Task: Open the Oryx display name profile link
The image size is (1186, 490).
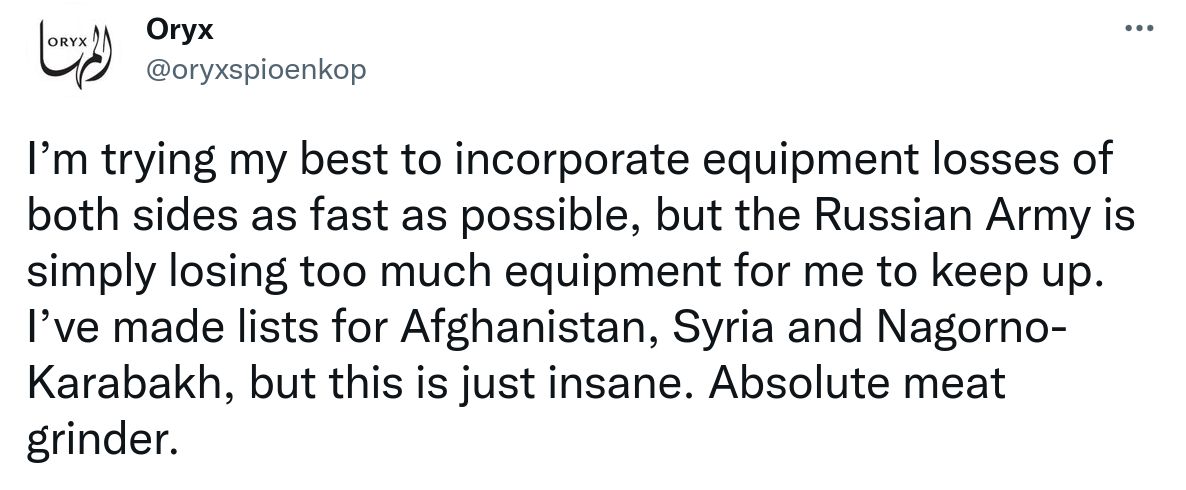Action: click(180, 30)
